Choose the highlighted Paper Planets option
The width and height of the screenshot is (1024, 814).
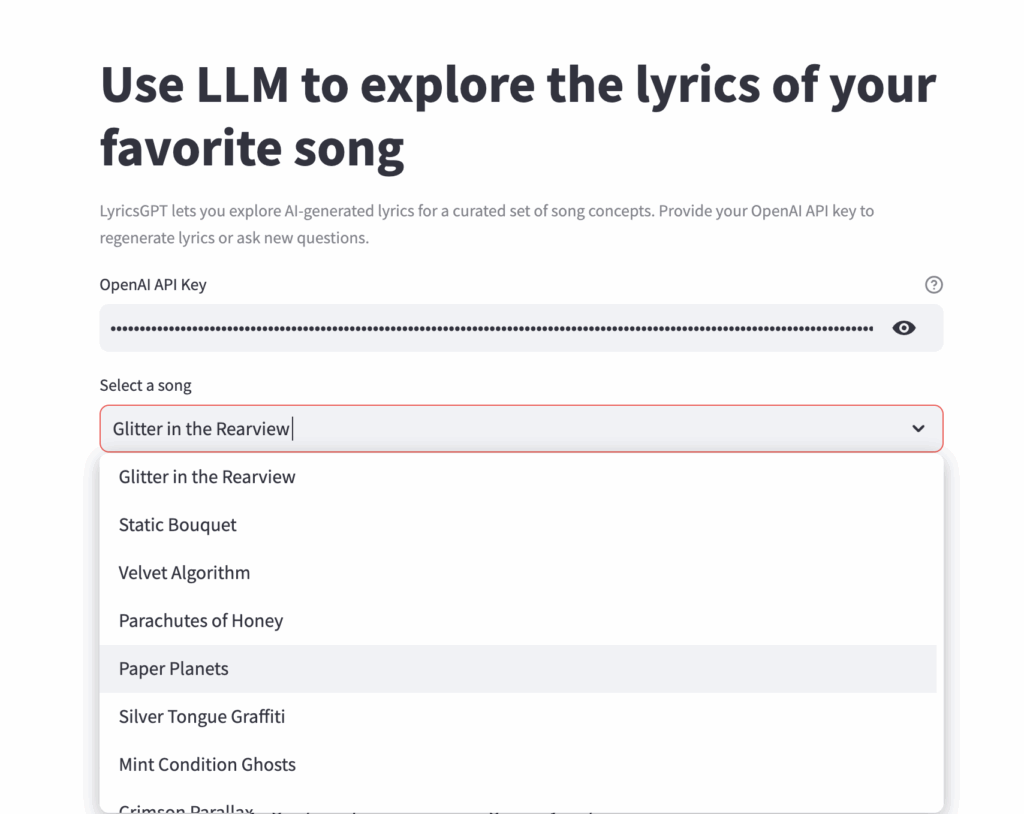(174, 669)
